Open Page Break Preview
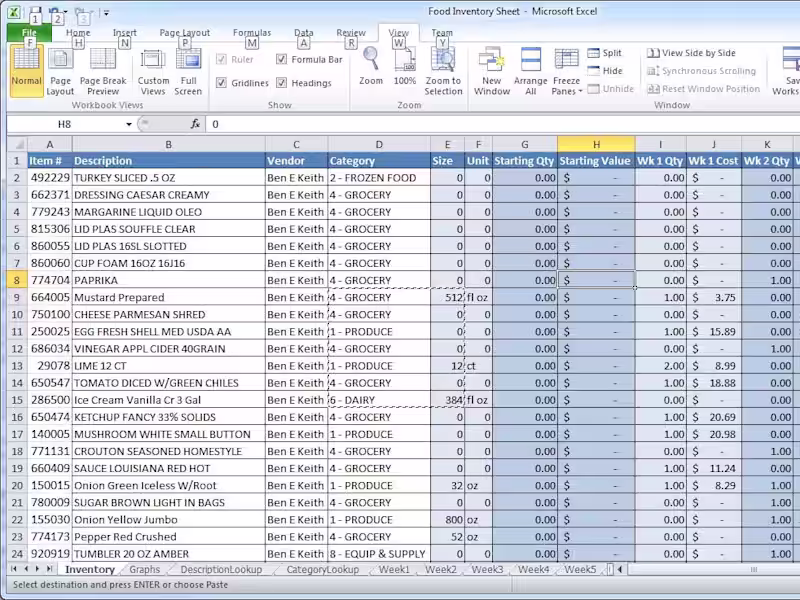800x600 pixels. coord(103,71)
